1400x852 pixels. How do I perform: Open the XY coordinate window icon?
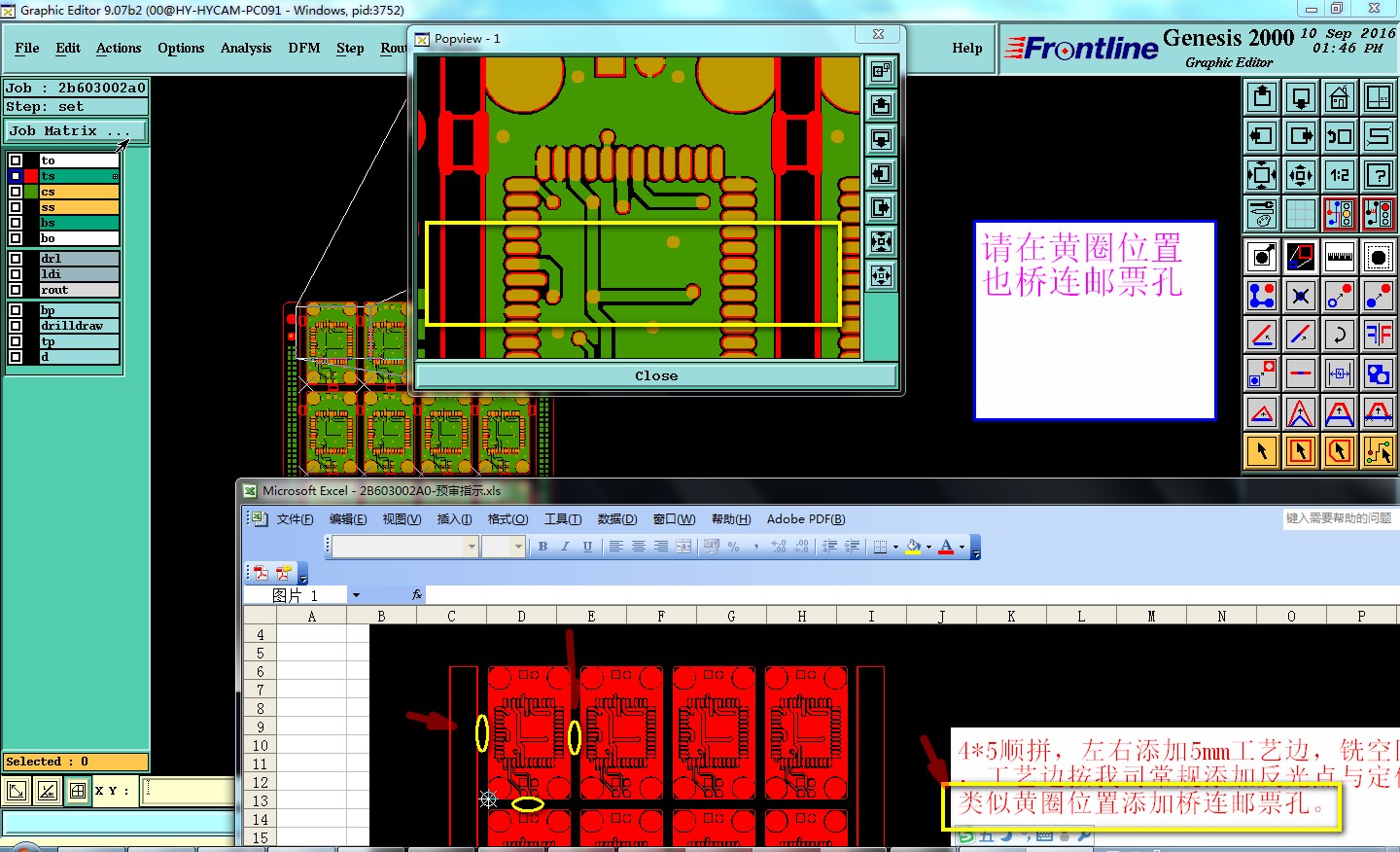(x=1379, y=98)
